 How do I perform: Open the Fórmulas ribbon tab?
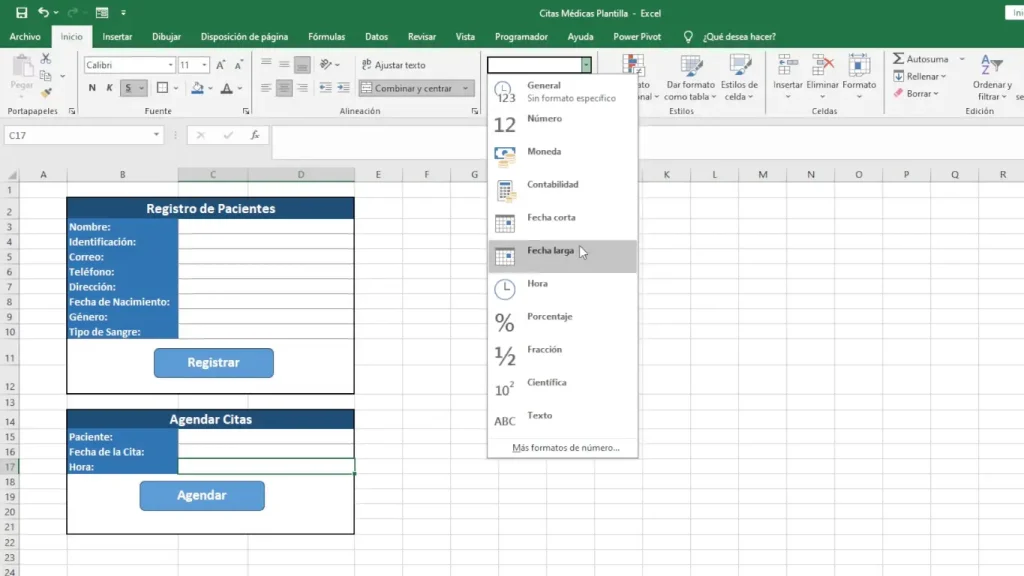pos(327,37)
